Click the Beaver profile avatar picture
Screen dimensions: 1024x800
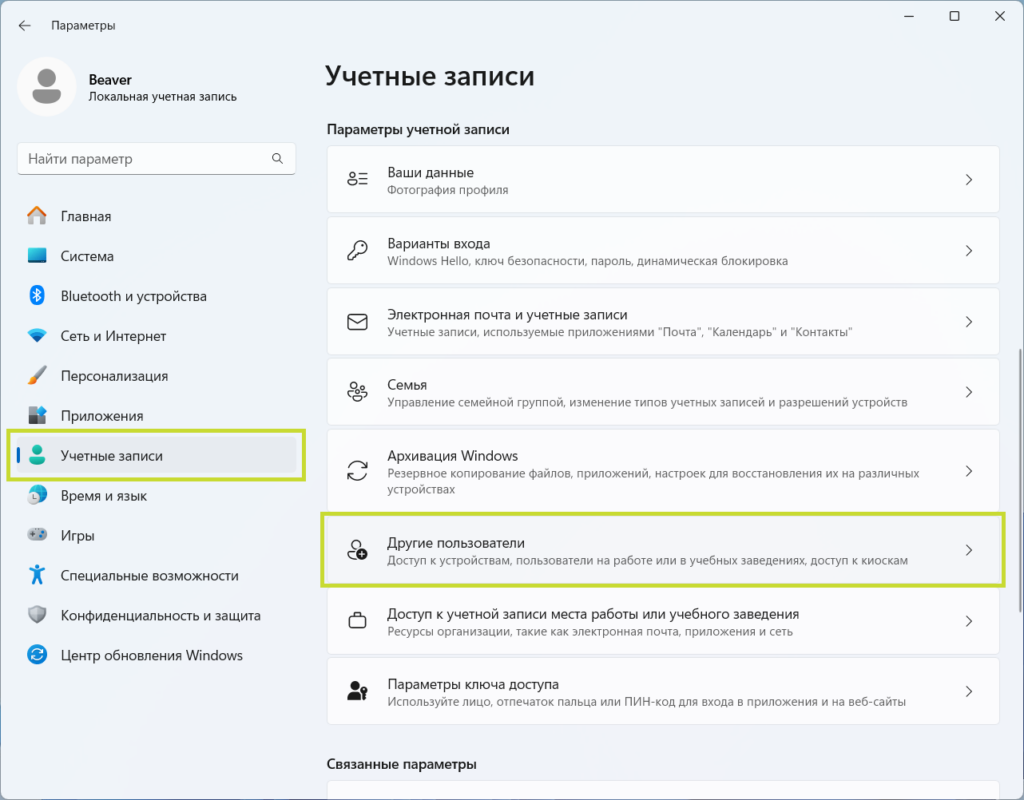click(x=46, y=87)
